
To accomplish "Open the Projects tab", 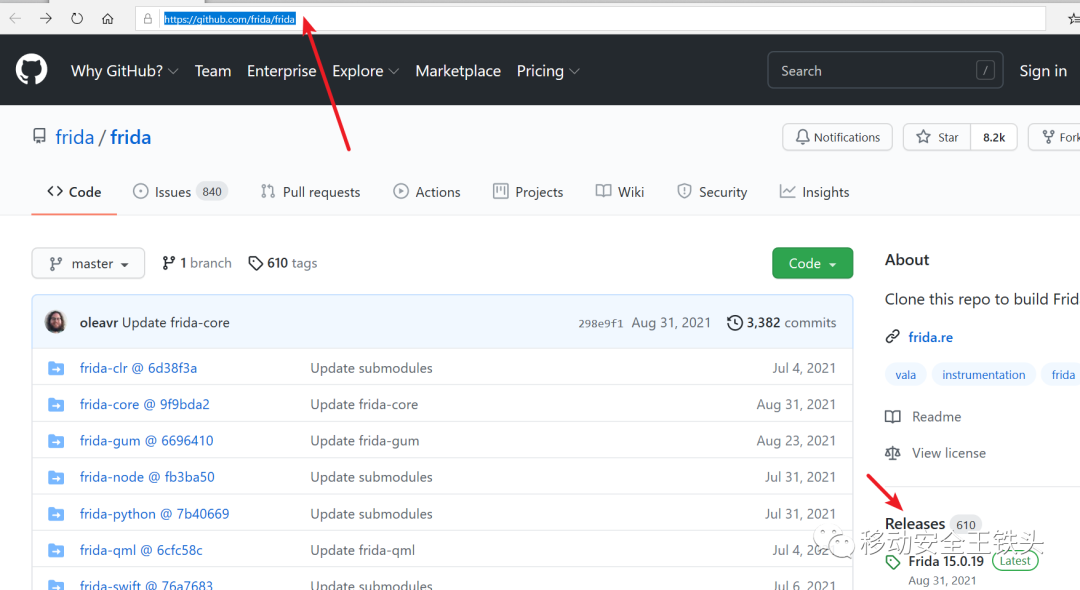I will [x=528, y=192].
